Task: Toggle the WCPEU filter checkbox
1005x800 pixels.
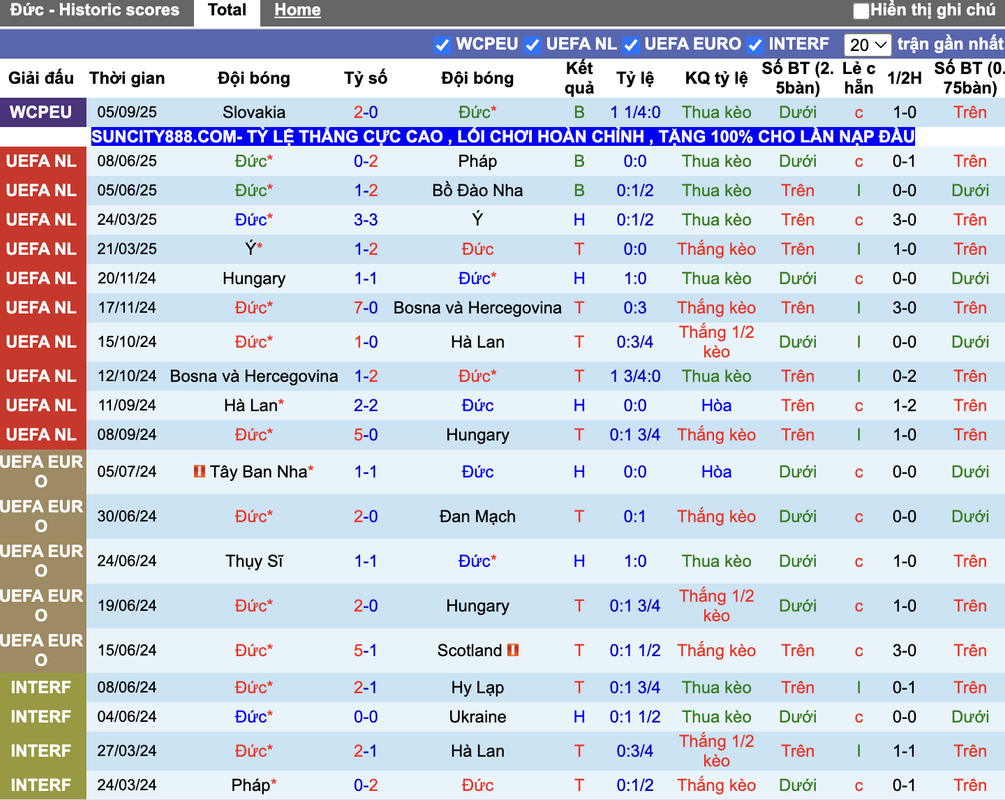Action: 442,45
